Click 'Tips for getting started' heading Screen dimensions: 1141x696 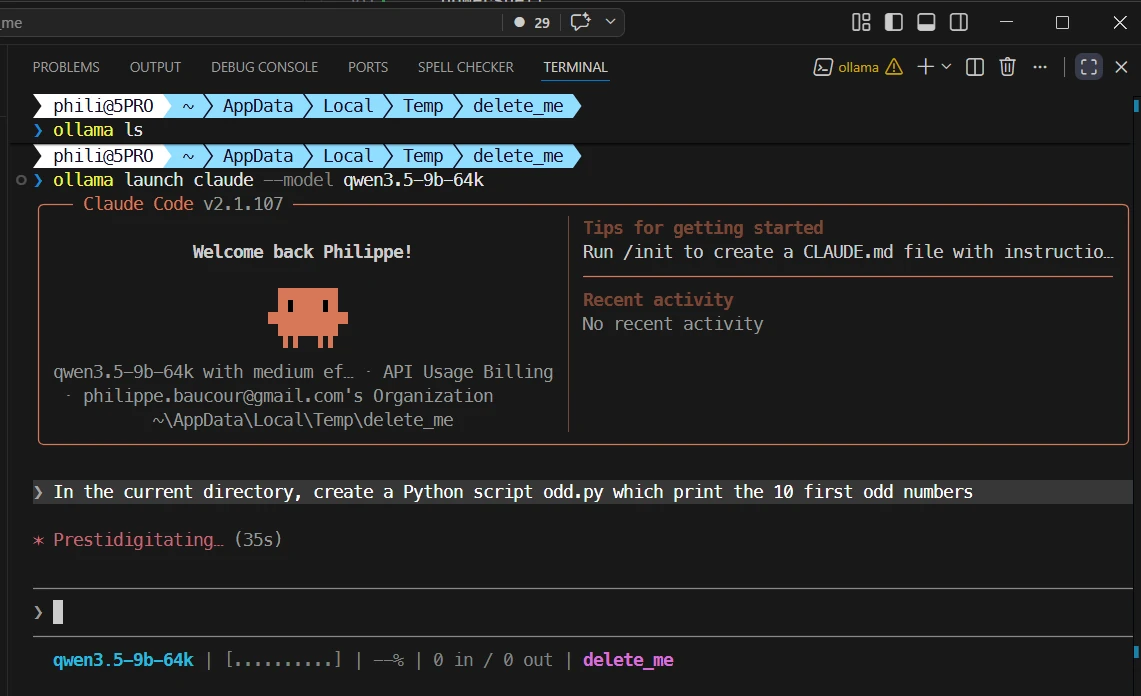703,228
